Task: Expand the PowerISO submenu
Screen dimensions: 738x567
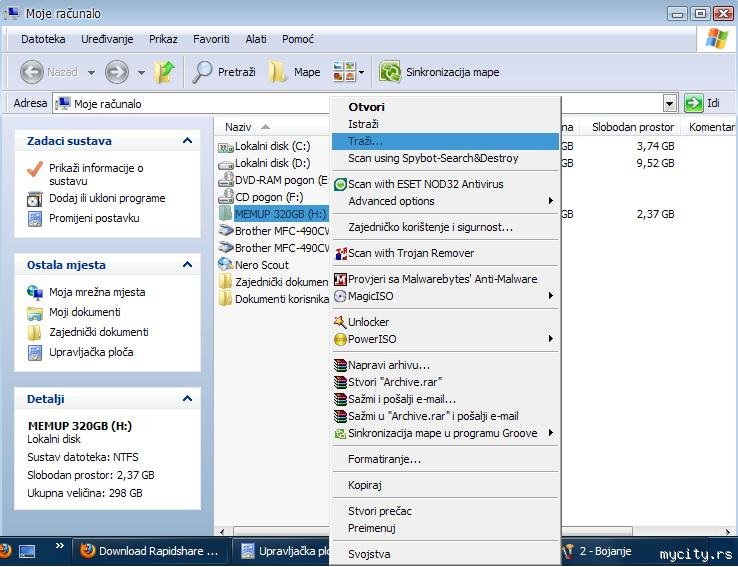Action: tap(445, 339)
